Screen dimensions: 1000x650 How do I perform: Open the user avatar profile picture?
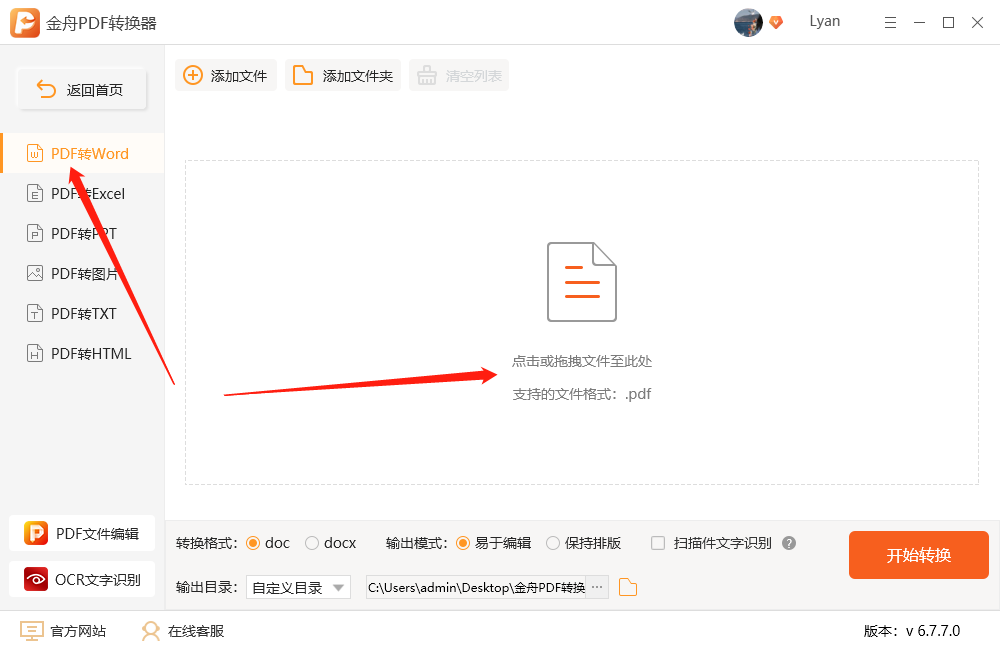point(748,23)
